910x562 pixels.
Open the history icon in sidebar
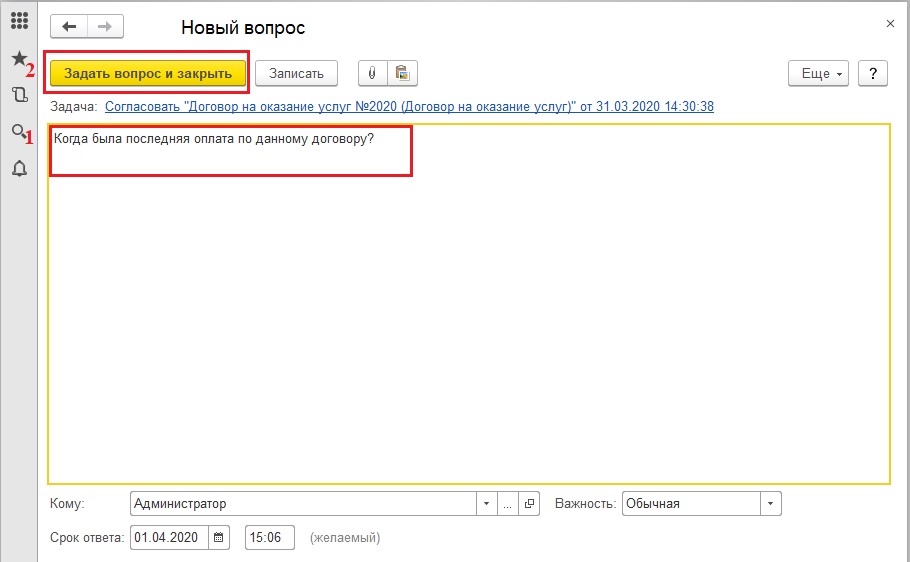coord(18,96)
